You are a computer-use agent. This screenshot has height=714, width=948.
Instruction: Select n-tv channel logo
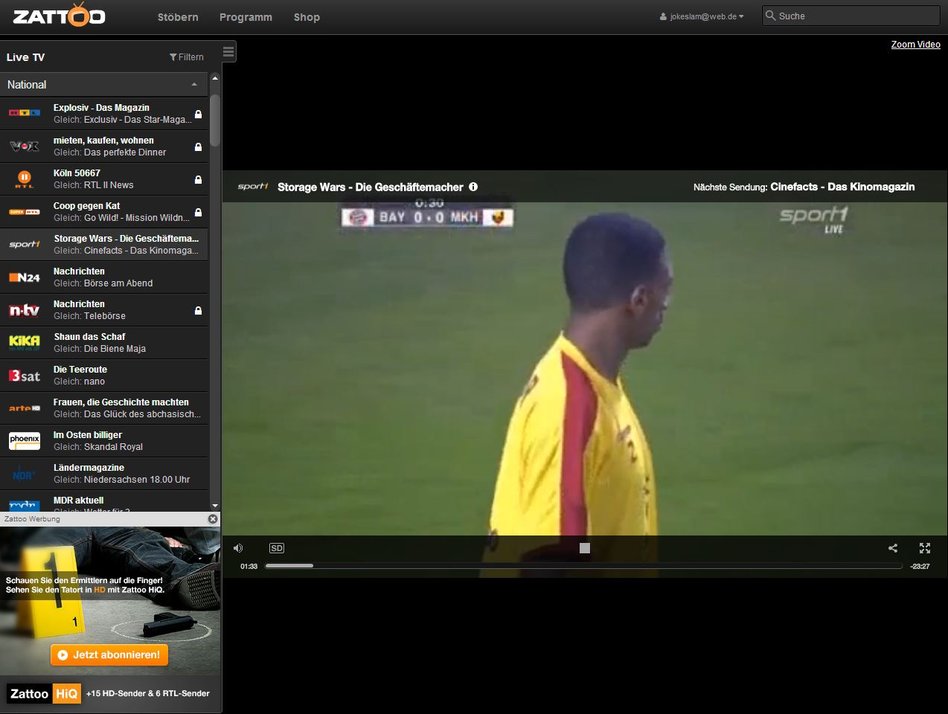pos(24,310)
